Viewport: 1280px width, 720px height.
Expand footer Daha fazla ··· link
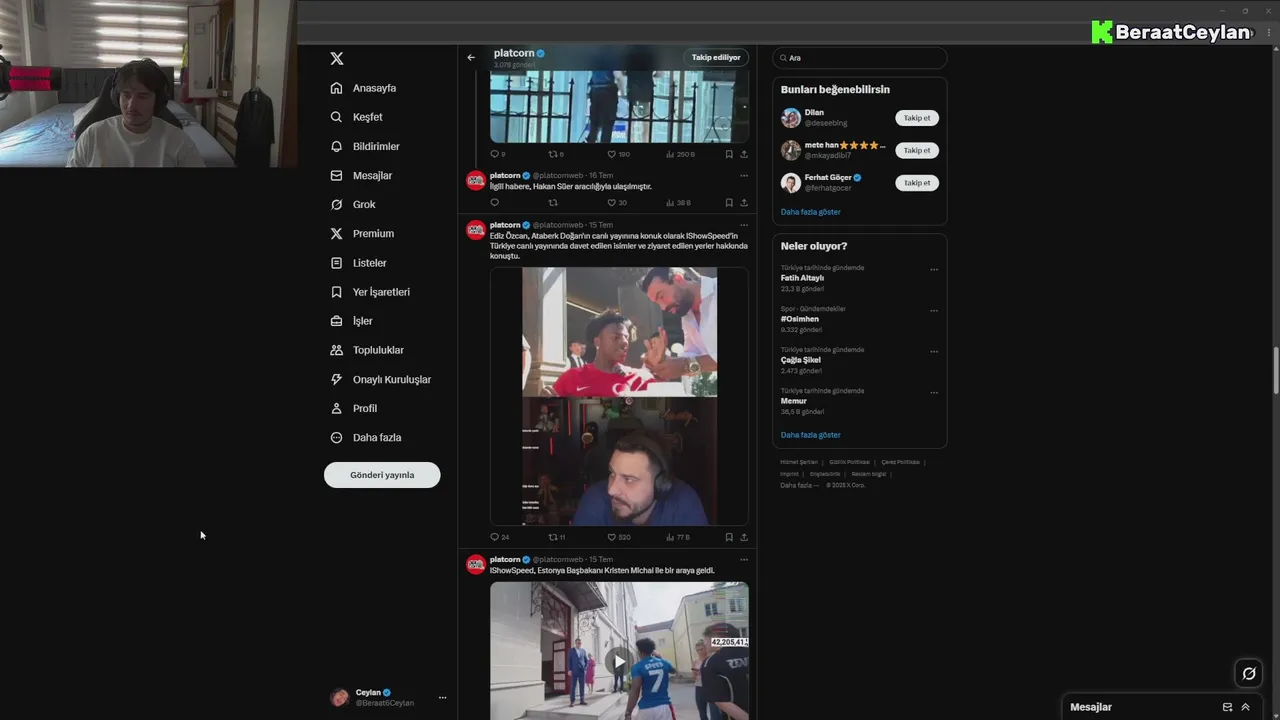(799, 485)
